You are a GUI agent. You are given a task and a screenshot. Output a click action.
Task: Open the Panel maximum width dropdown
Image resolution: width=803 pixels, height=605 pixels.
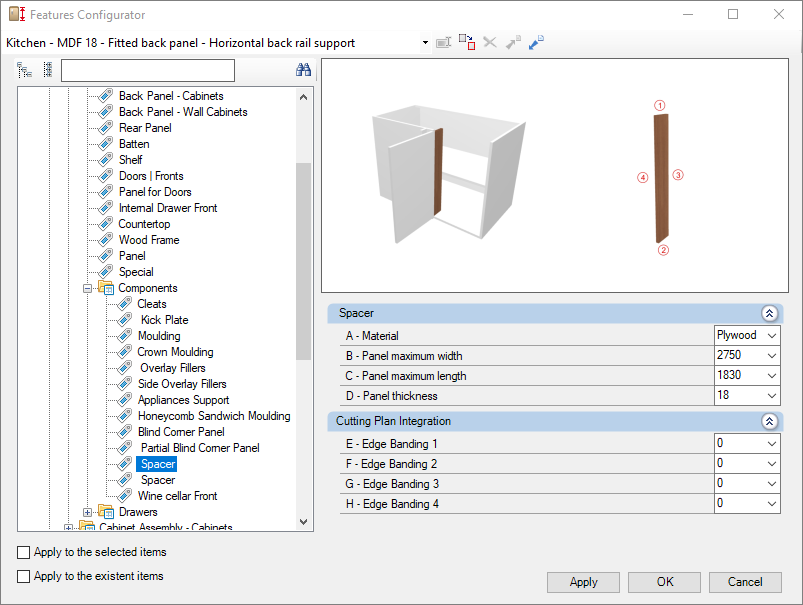pos(772,356)
